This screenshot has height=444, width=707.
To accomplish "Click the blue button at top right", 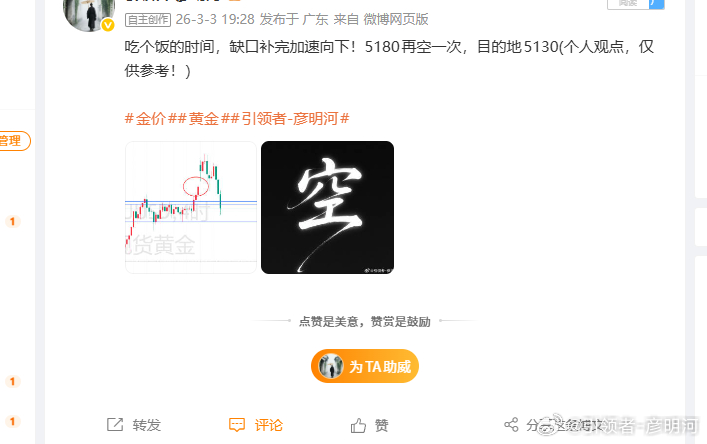I will [x=656, y=4].
